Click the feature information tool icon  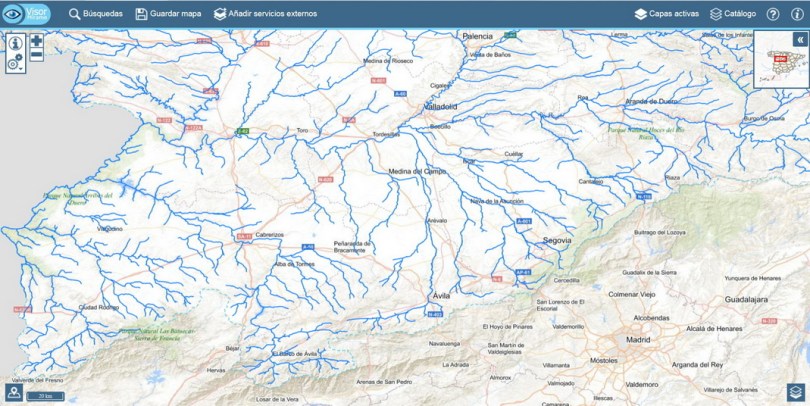pos(15,43)
